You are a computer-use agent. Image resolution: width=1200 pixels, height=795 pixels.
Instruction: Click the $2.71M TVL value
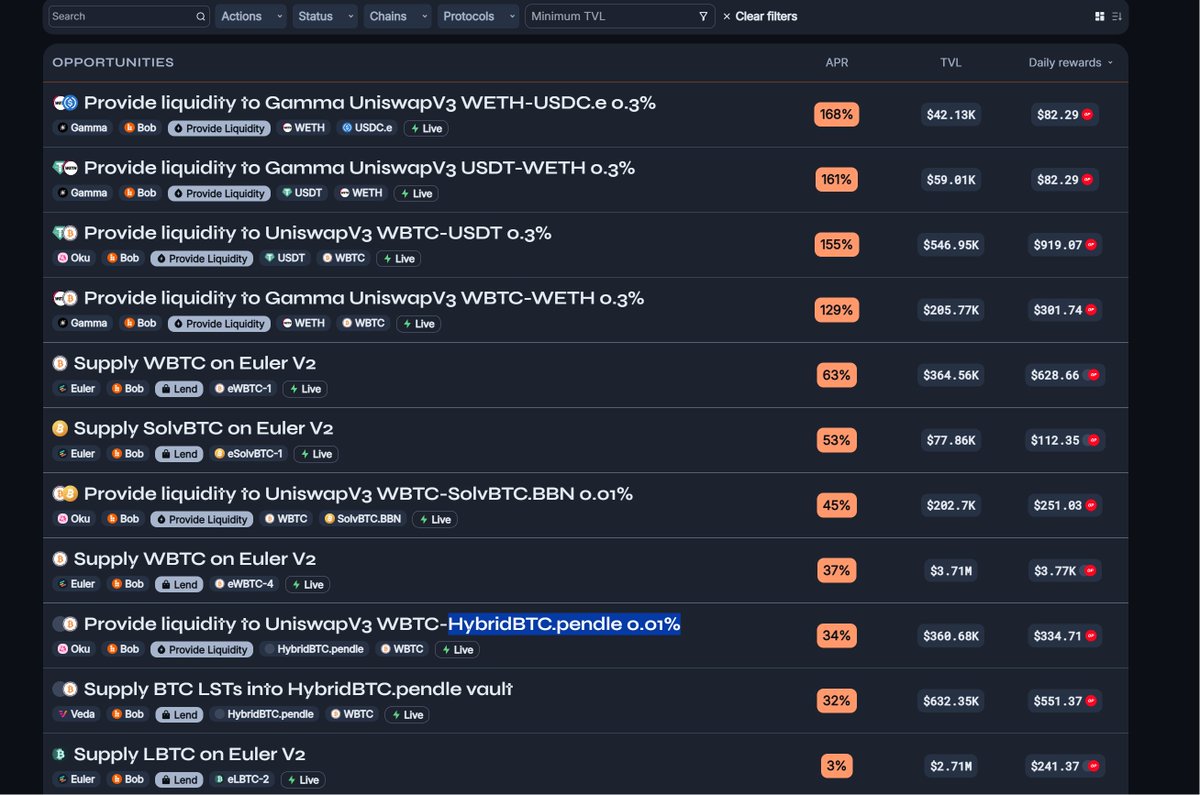tap(951, 766)
